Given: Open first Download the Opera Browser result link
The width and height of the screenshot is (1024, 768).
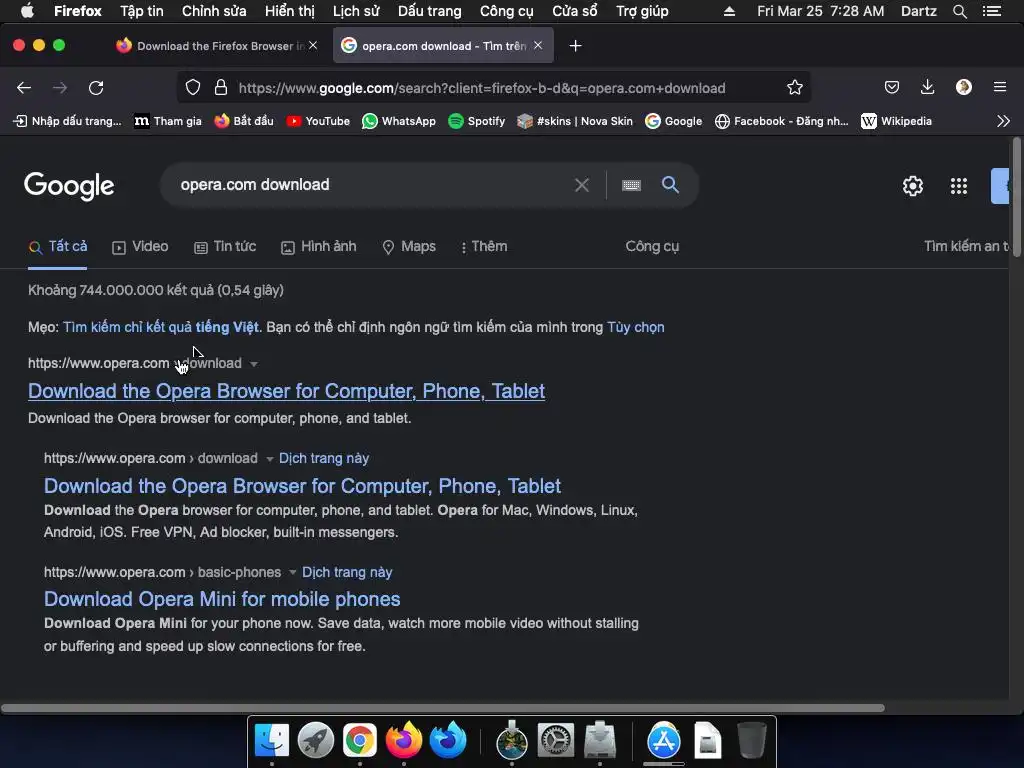Looking at the screenshot, I should [286, 391].
